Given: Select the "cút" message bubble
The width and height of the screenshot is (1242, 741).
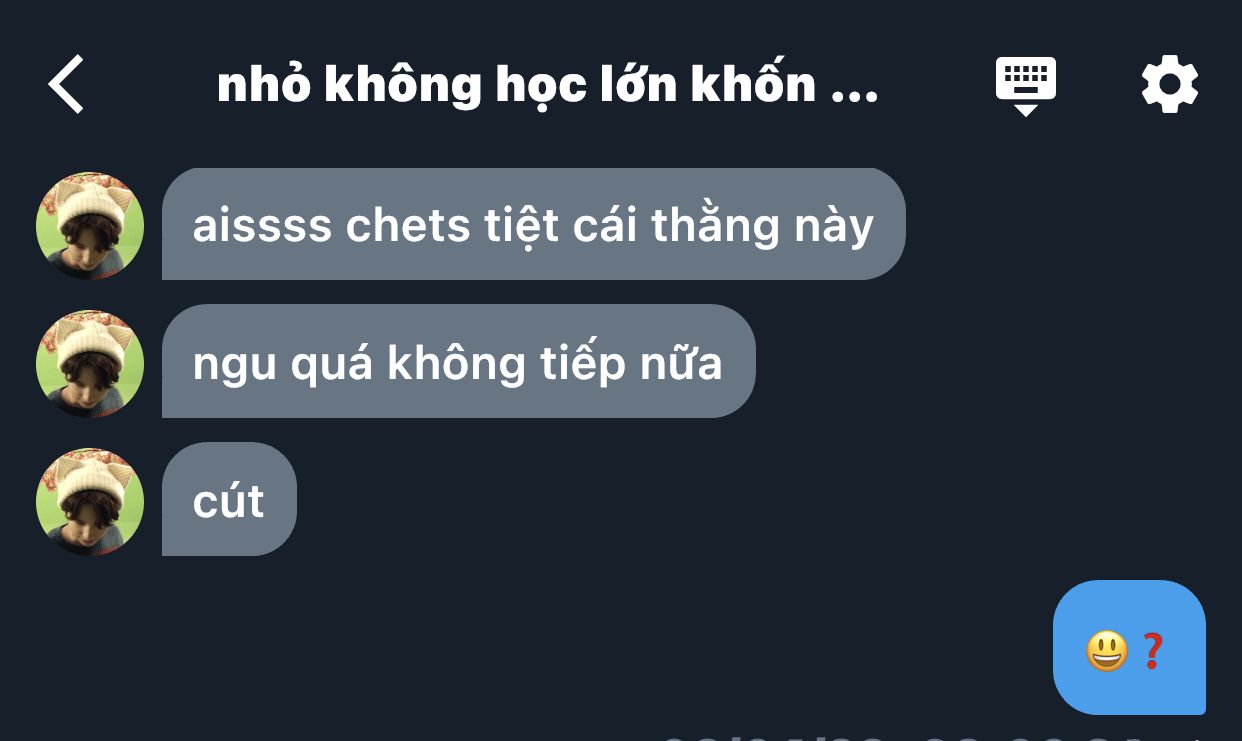Looking at the screenshot, I should tap(229, 499).
